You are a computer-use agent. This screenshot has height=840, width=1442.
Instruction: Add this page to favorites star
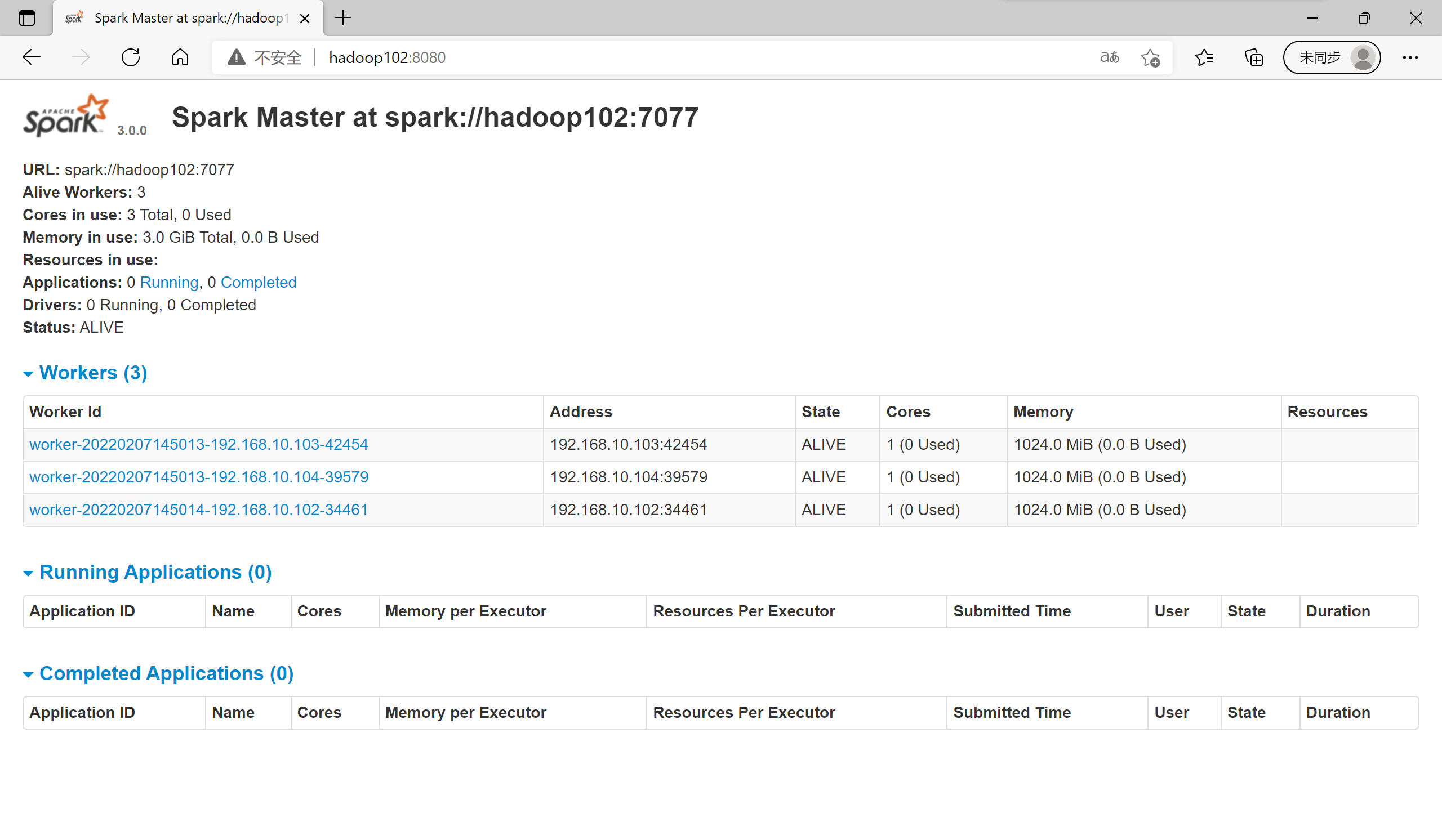coord(1150,57)
